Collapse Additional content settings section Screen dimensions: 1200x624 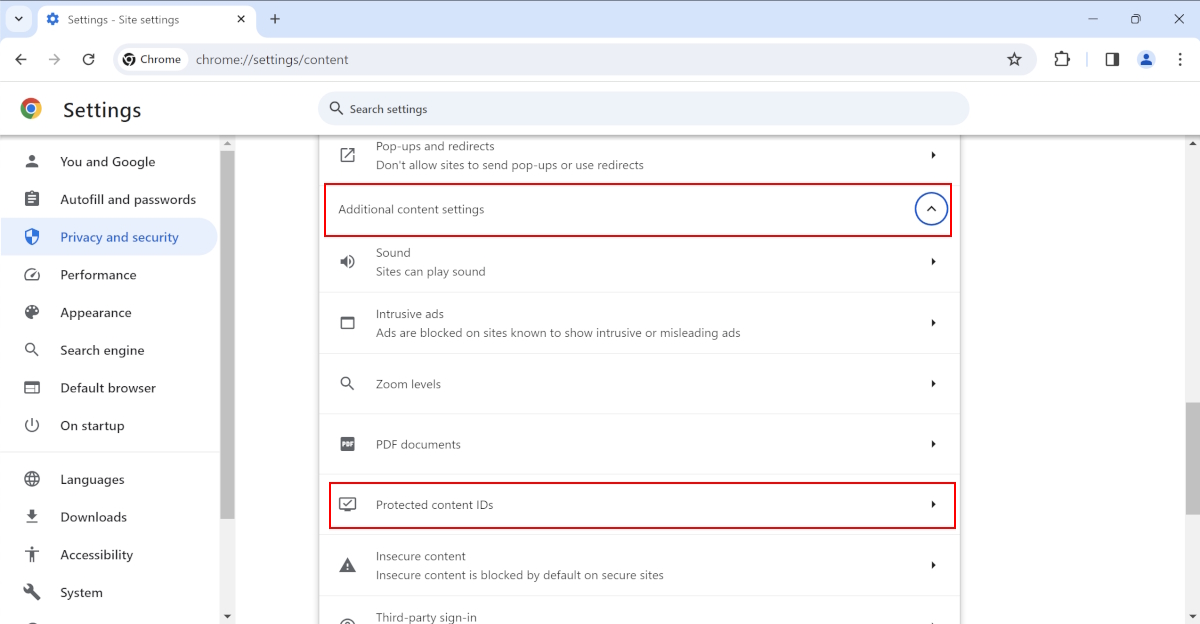pos(930,209)
